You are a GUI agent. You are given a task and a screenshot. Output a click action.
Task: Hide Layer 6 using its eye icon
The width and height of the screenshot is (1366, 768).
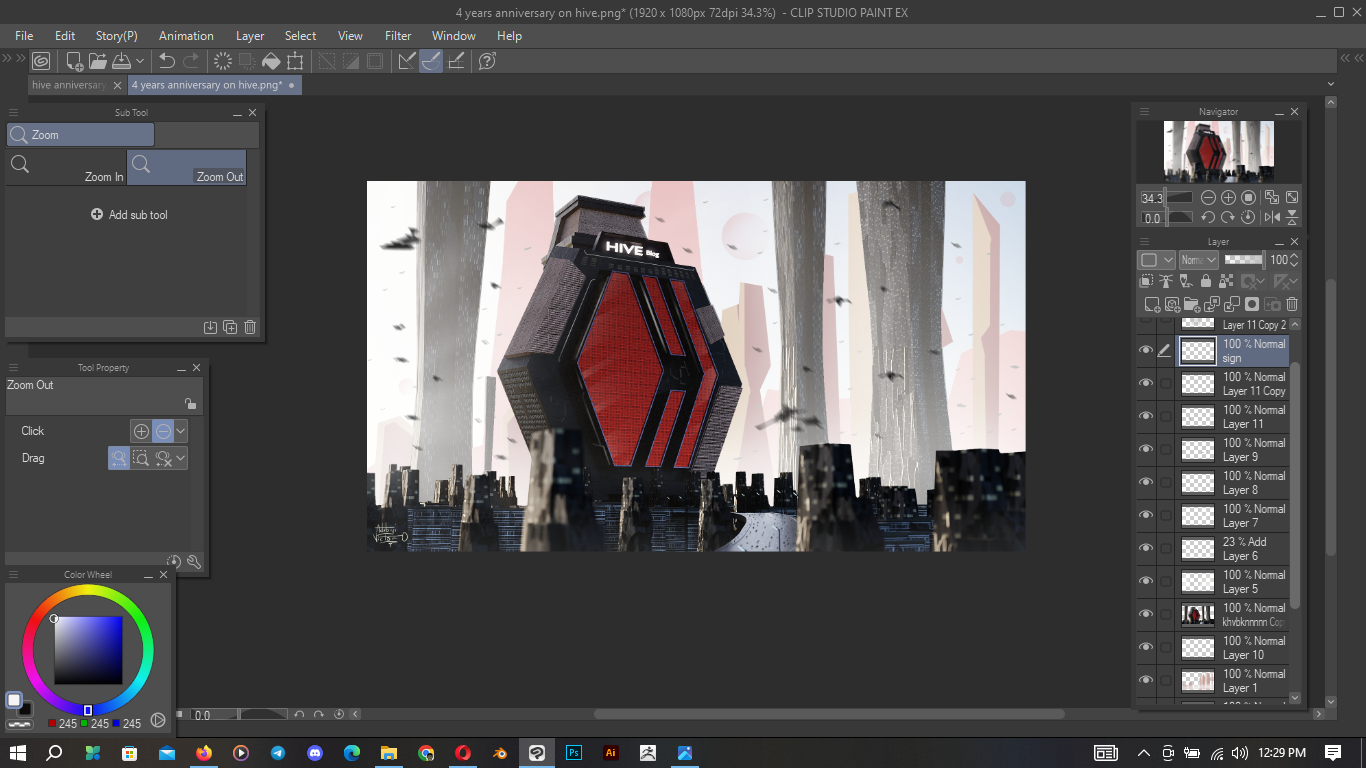point(1146,548)
